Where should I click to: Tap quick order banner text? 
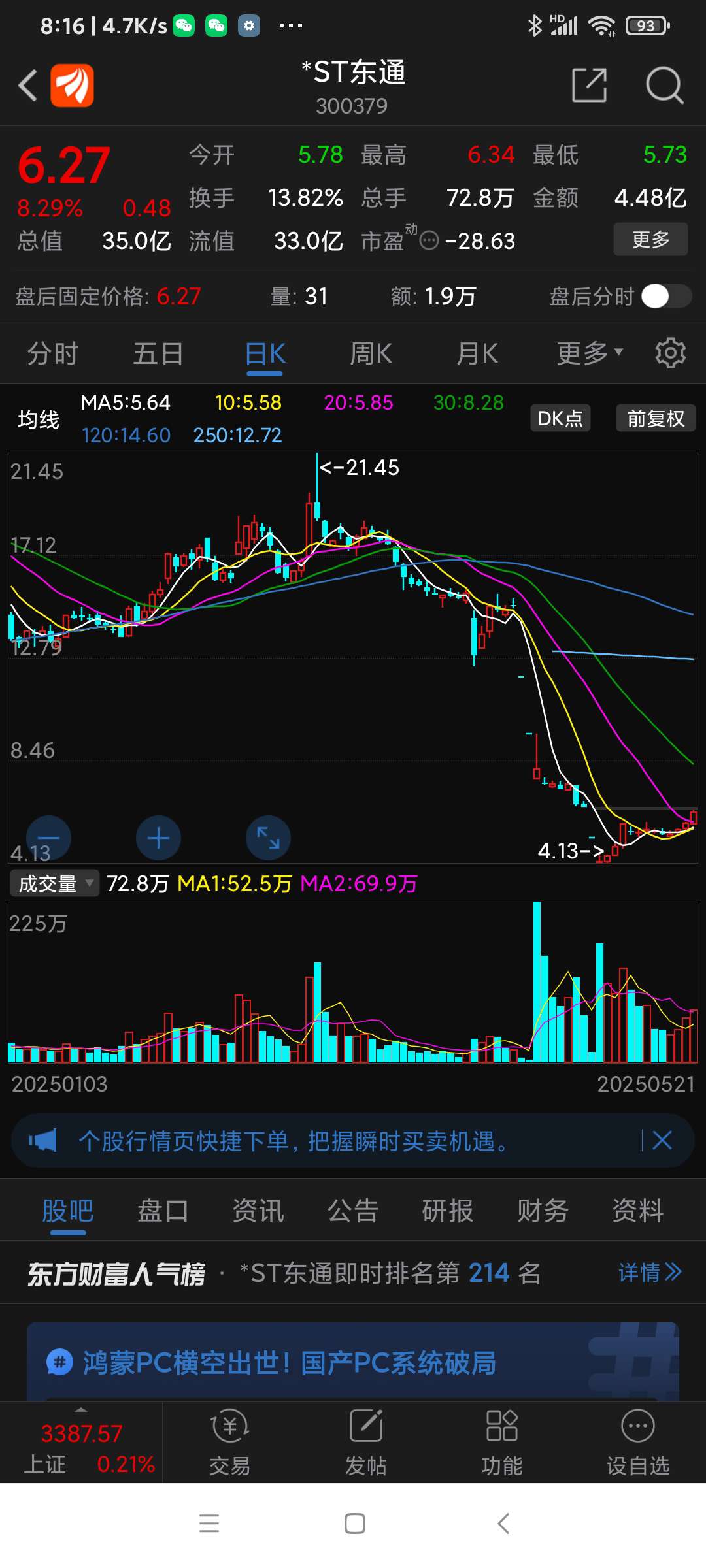294,1141
